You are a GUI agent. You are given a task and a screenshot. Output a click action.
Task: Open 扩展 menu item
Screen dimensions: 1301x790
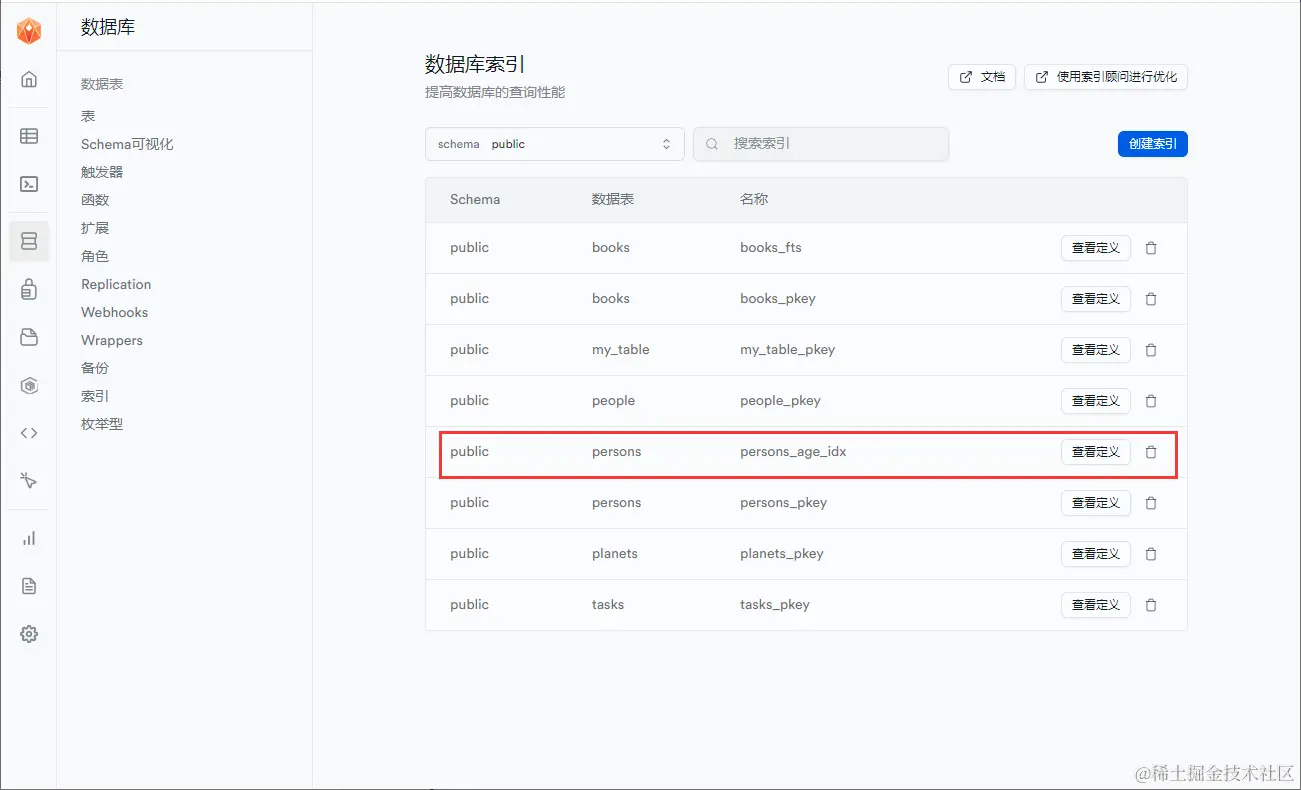[95, 228]
